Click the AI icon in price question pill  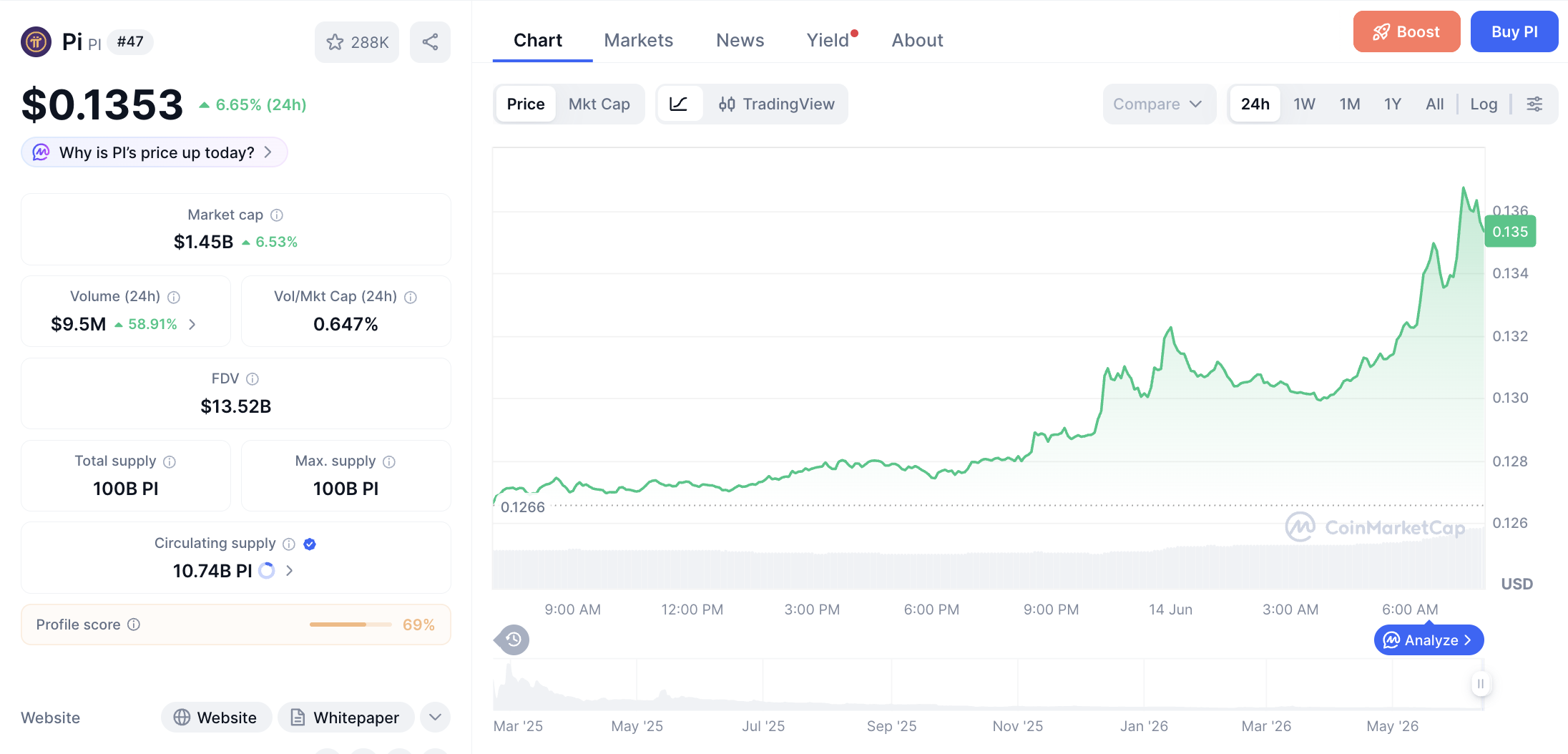(41, 152)
